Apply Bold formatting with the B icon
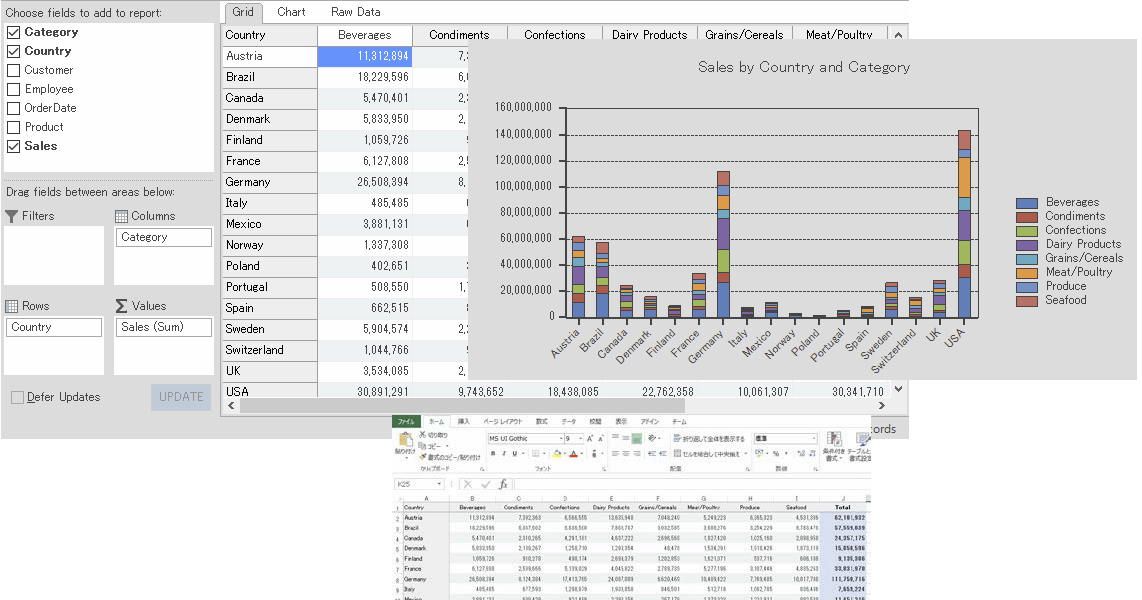 tap(493, 453)
